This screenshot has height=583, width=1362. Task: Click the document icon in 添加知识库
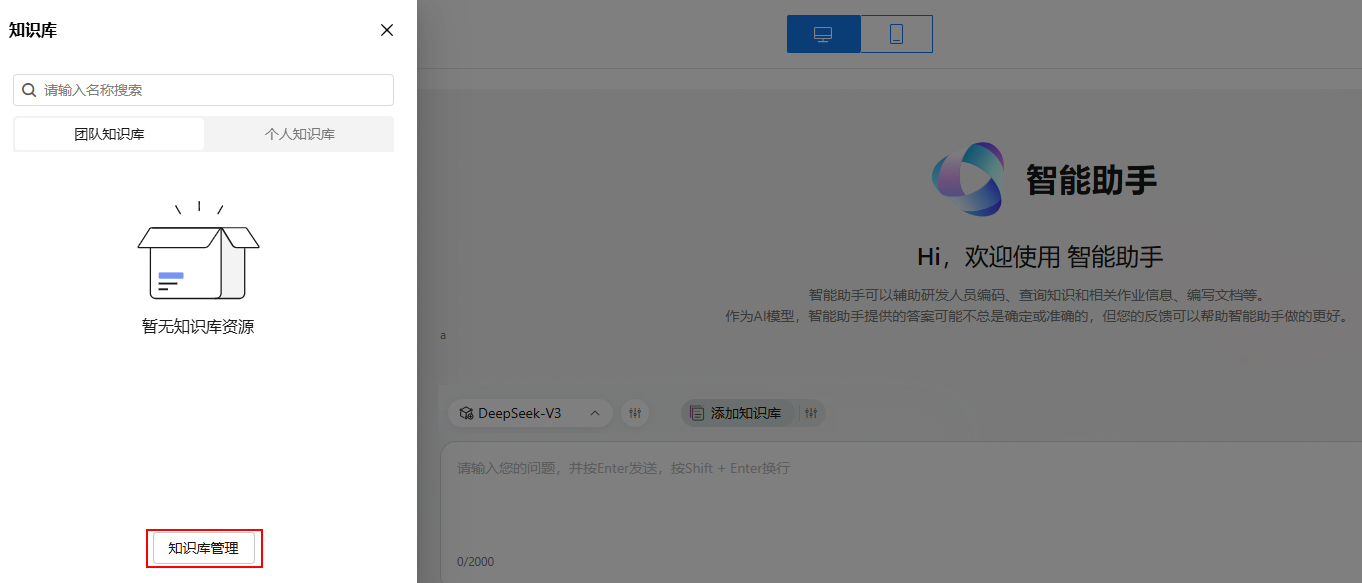pos(697,413)
